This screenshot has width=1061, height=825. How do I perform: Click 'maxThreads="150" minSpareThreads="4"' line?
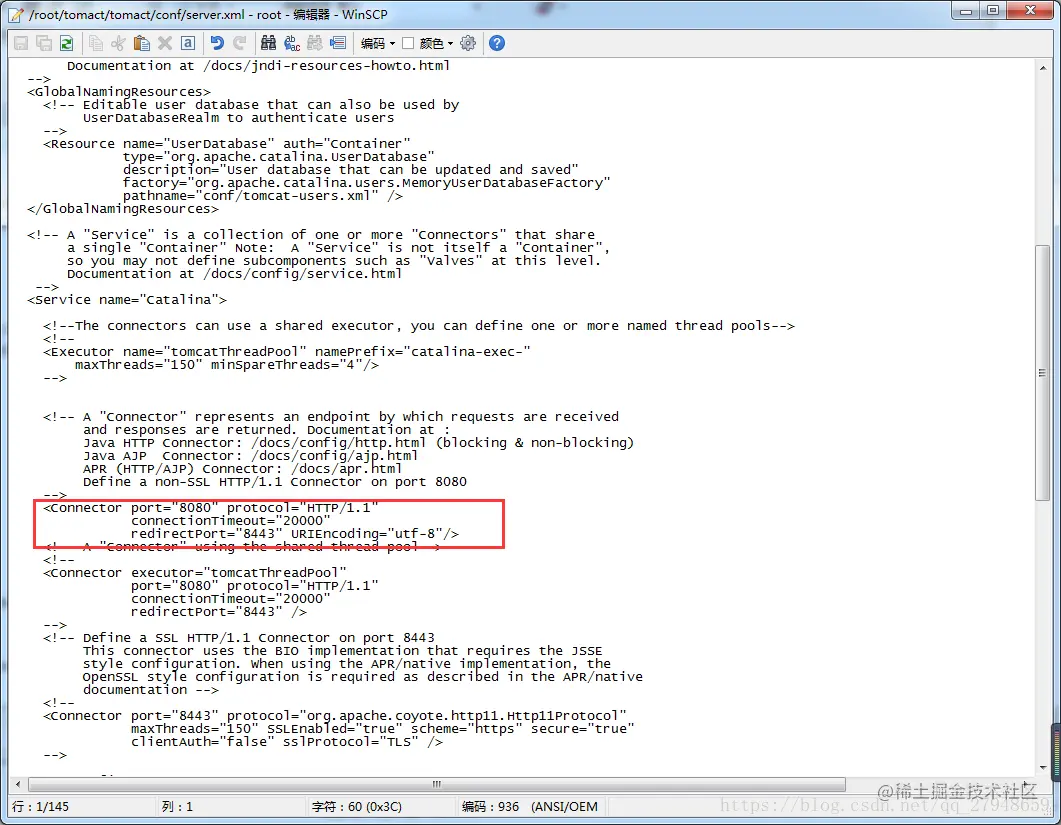[x=227, y=365]
